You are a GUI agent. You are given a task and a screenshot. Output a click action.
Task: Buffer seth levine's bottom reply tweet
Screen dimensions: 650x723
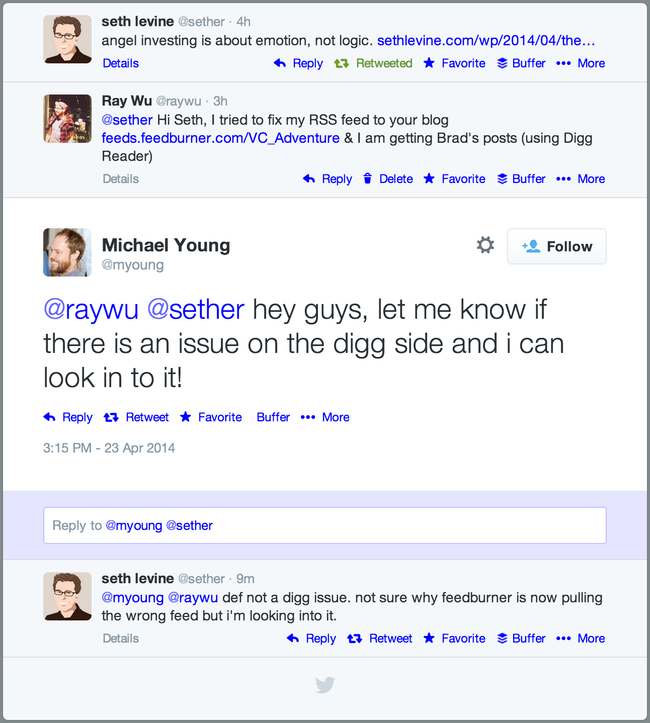coord(521,638)
